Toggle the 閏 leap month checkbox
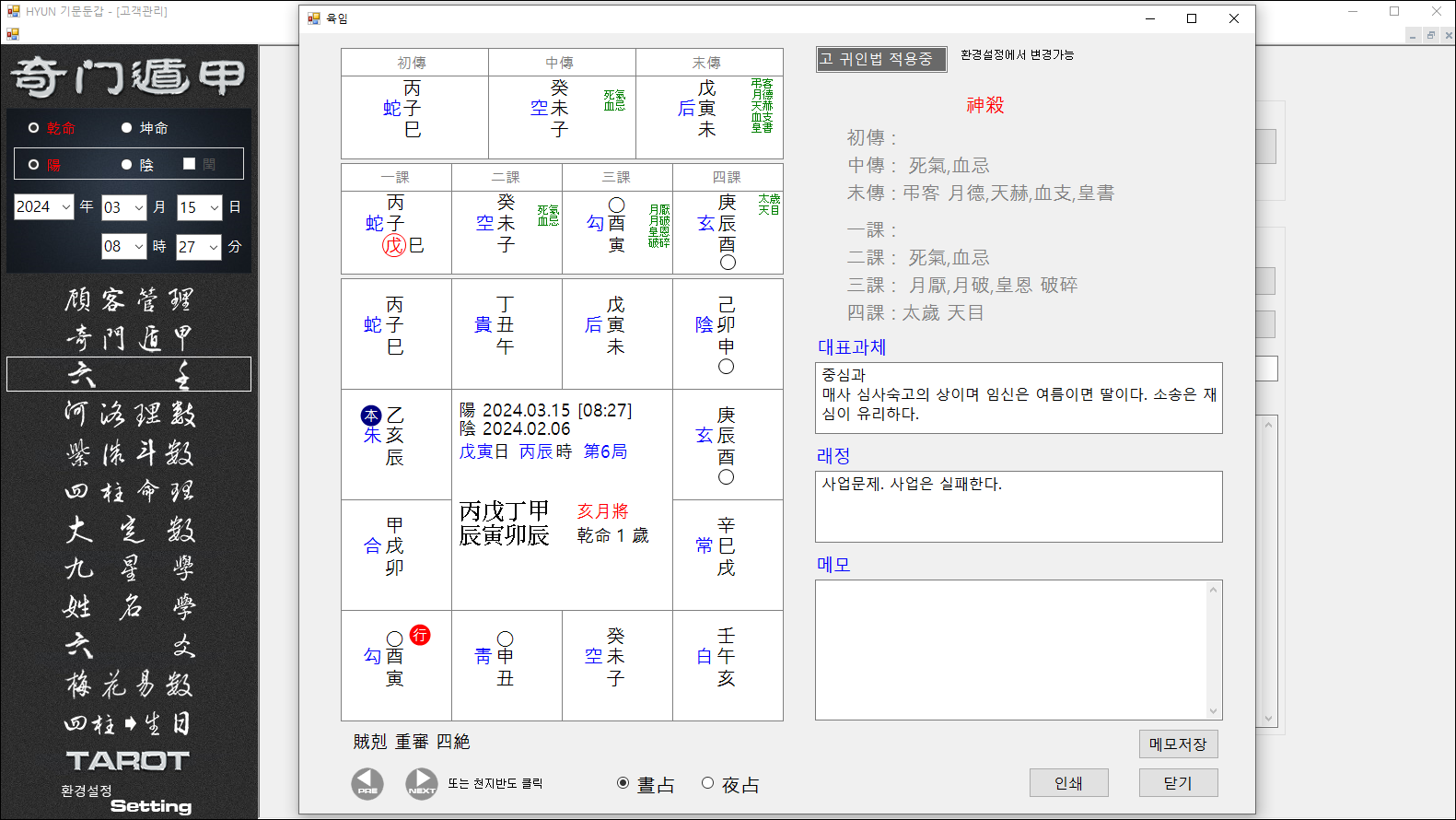The width and height of the screenshot is (1456, 820). pos(189,164)
